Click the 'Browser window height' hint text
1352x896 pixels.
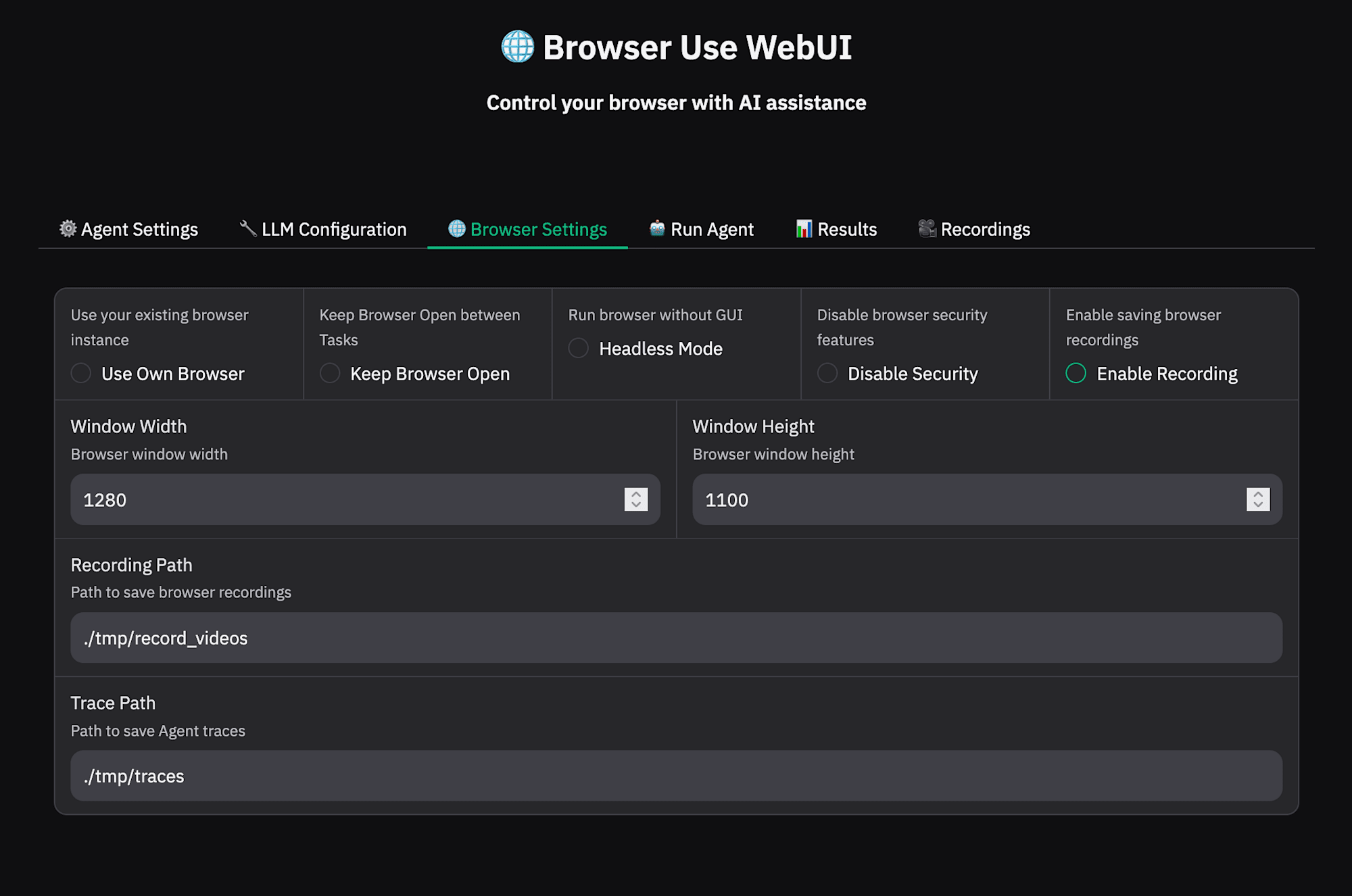click(x=773, y=454)
